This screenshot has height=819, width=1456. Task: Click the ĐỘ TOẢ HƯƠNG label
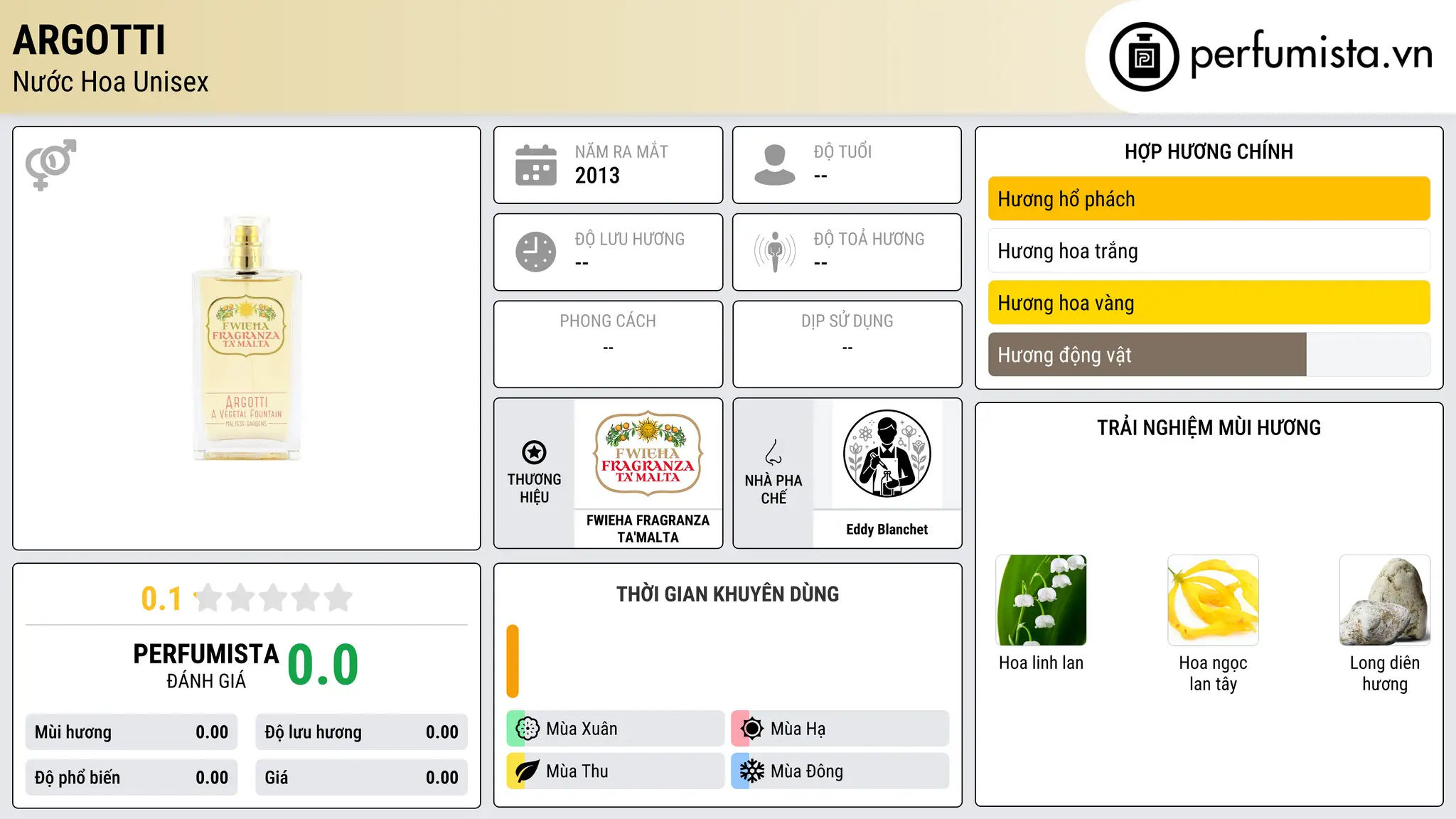[x=869, y=239]
